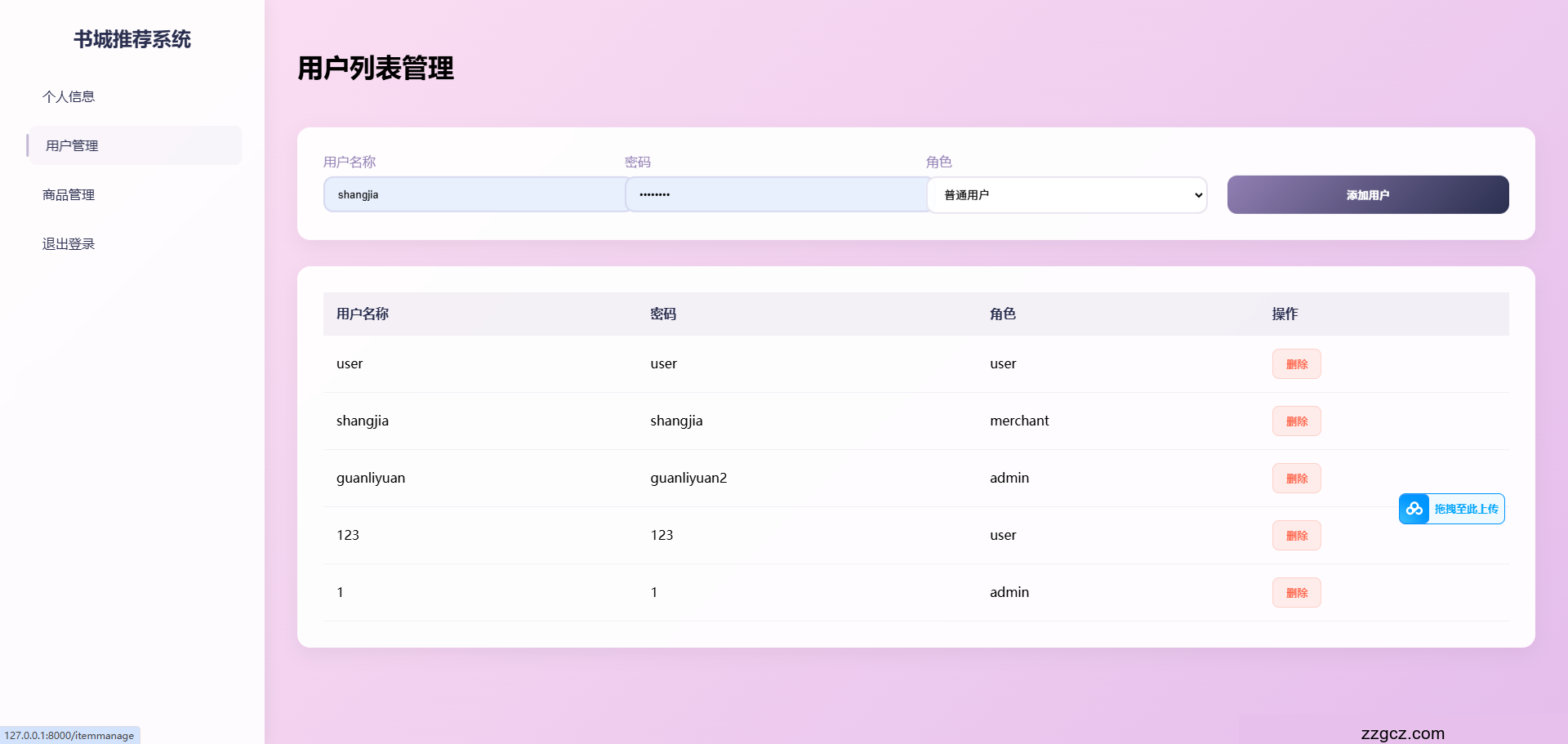Delete the guanliyuan admin row
This screenshot has width=1568, height=744.
[1296, 479]
